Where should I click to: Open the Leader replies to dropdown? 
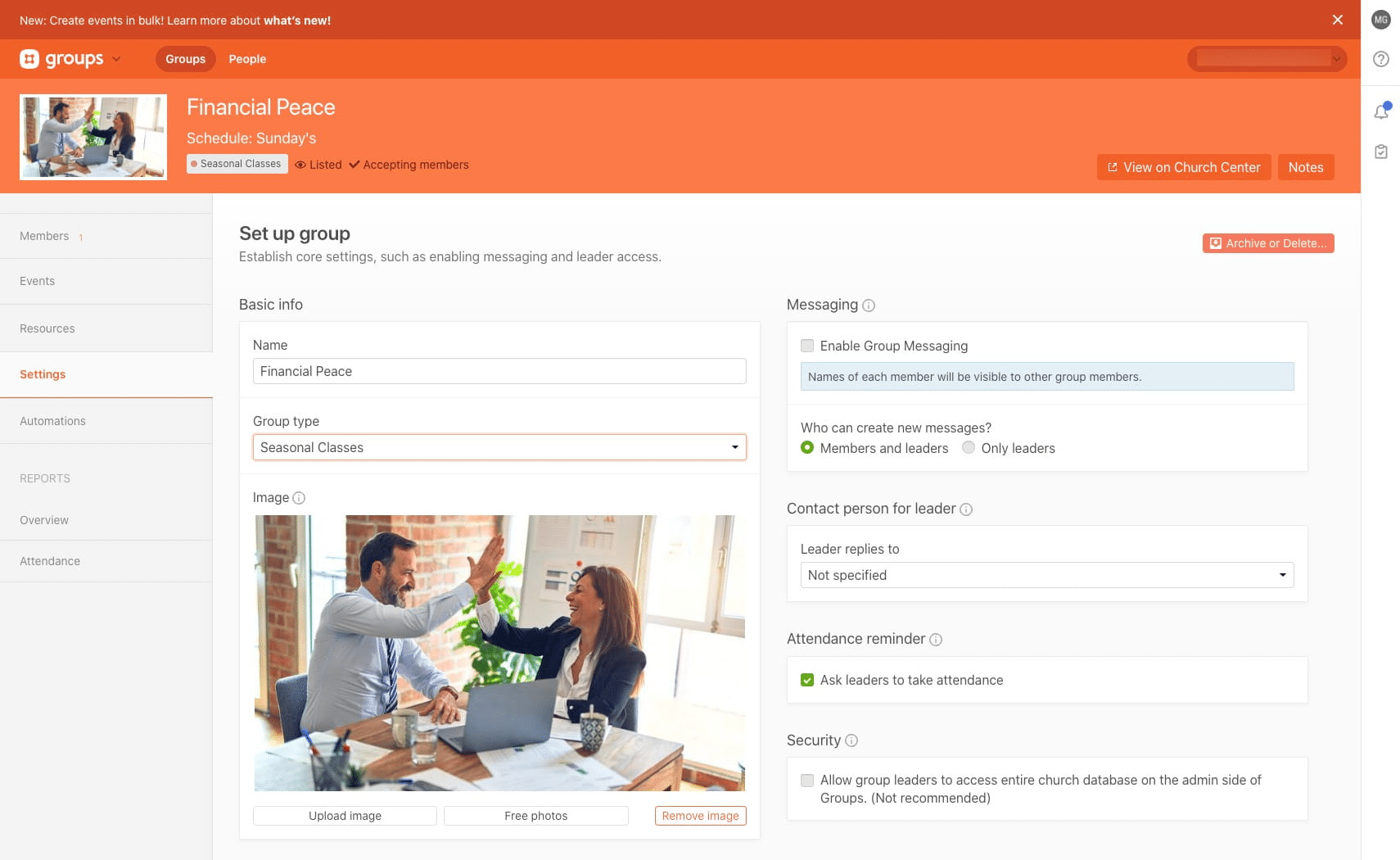point(1047,575)
